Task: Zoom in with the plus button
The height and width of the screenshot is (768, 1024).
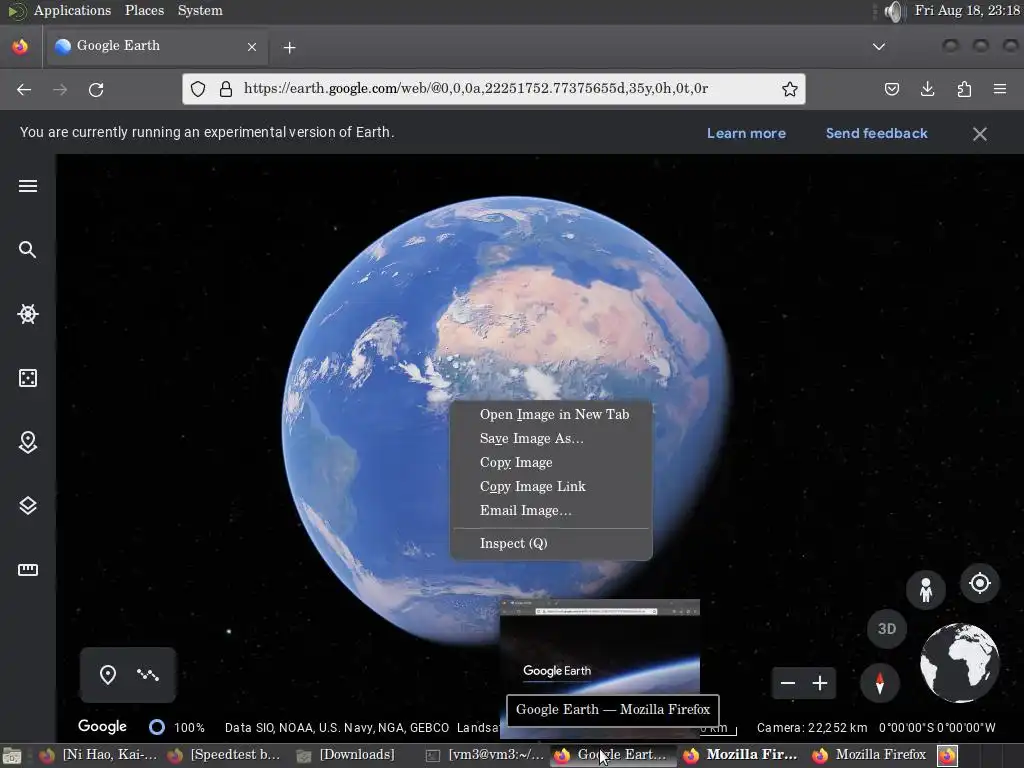Action: coord(820,684)
